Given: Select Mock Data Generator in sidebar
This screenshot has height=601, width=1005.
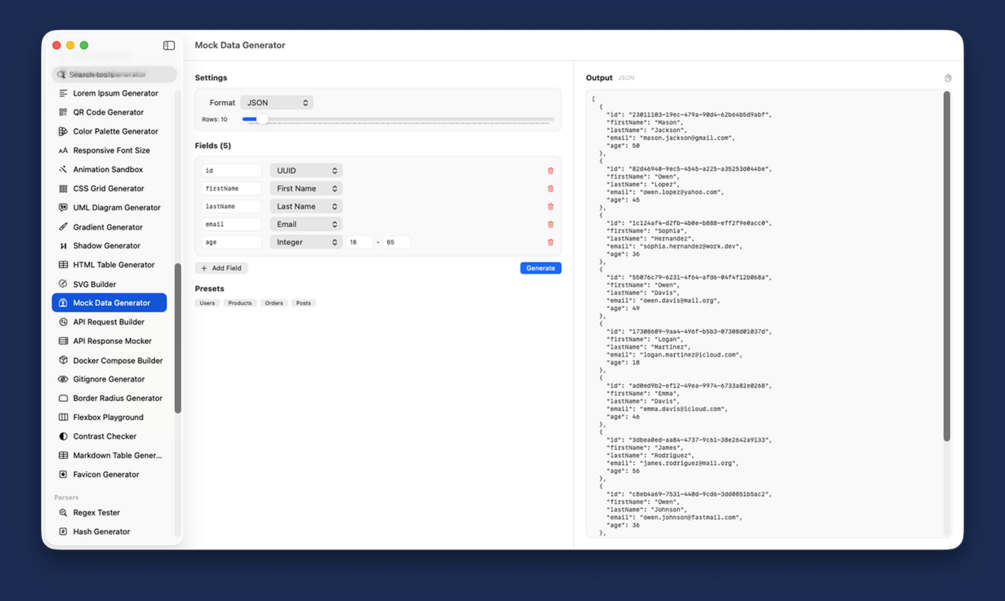Looking at the screenshot, I should pos(110,302).
